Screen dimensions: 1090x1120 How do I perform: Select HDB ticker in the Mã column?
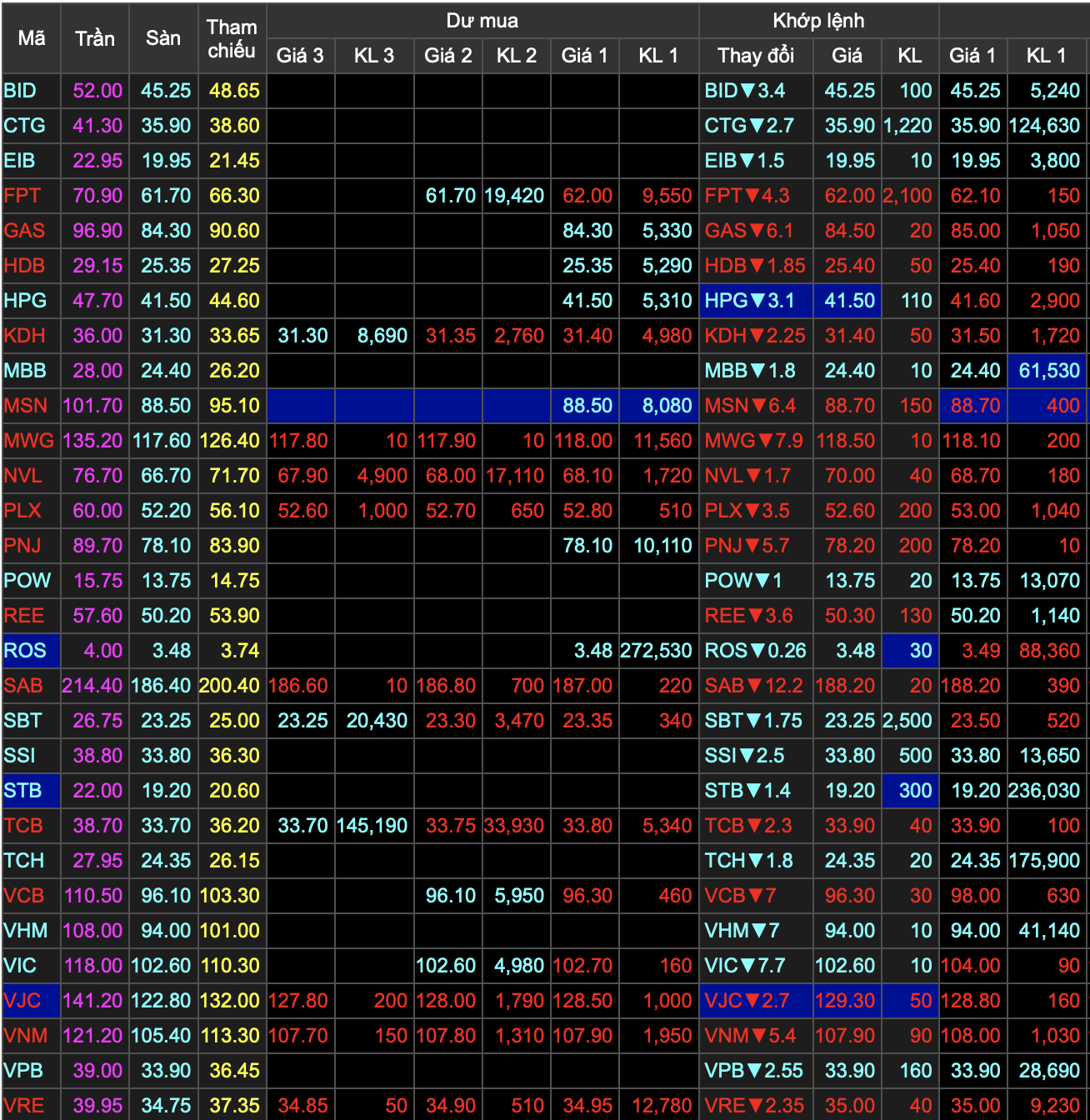coord(32,266)
